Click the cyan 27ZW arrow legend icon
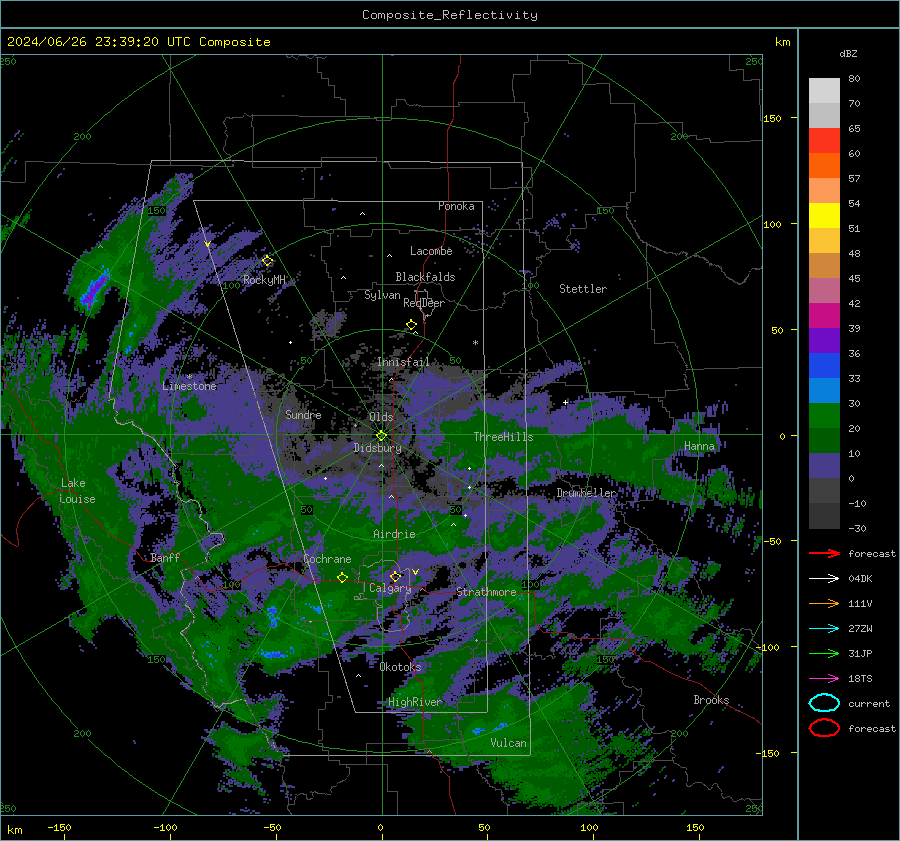Screen dimensions: 900x841 (x=824, y=629)
